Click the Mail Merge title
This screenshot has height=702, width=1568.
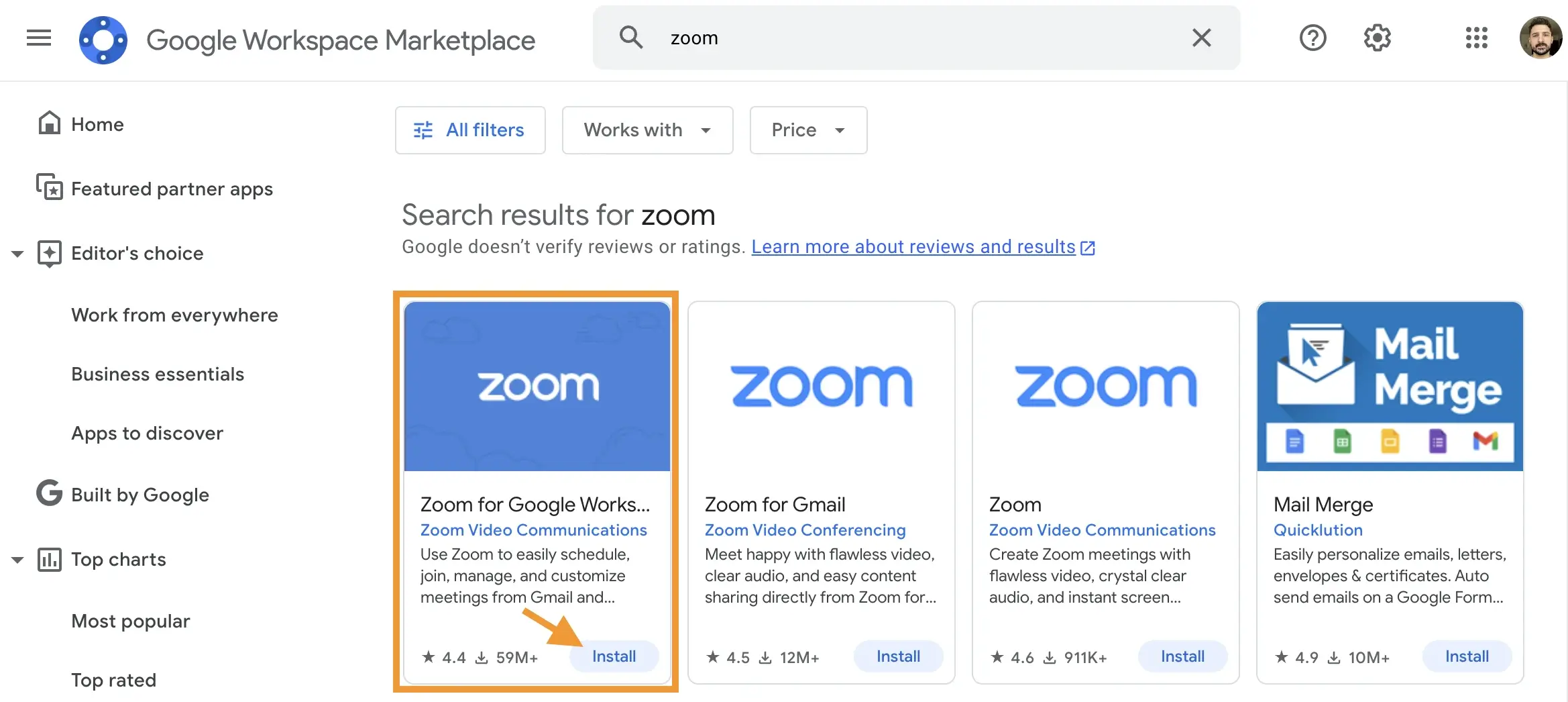pyautogui.click(x=1323, y=504)
